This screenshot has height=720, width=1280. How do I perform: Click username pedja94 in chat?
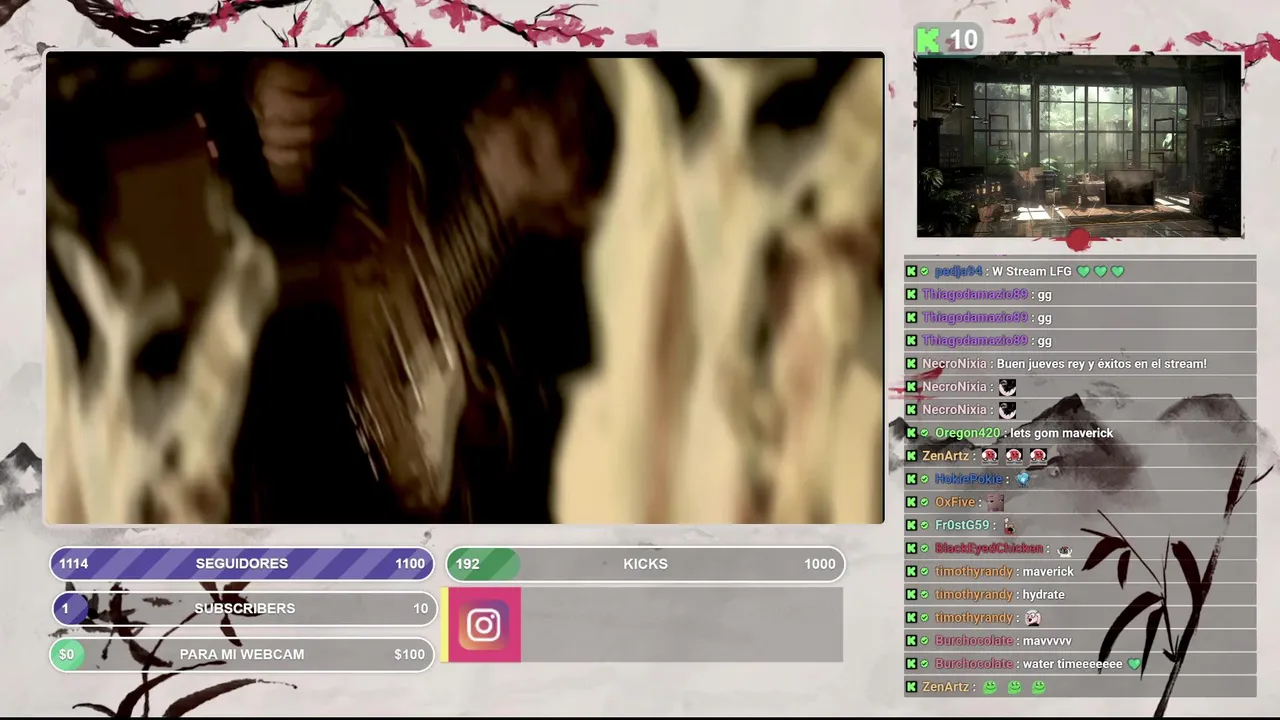pos(958,271)
